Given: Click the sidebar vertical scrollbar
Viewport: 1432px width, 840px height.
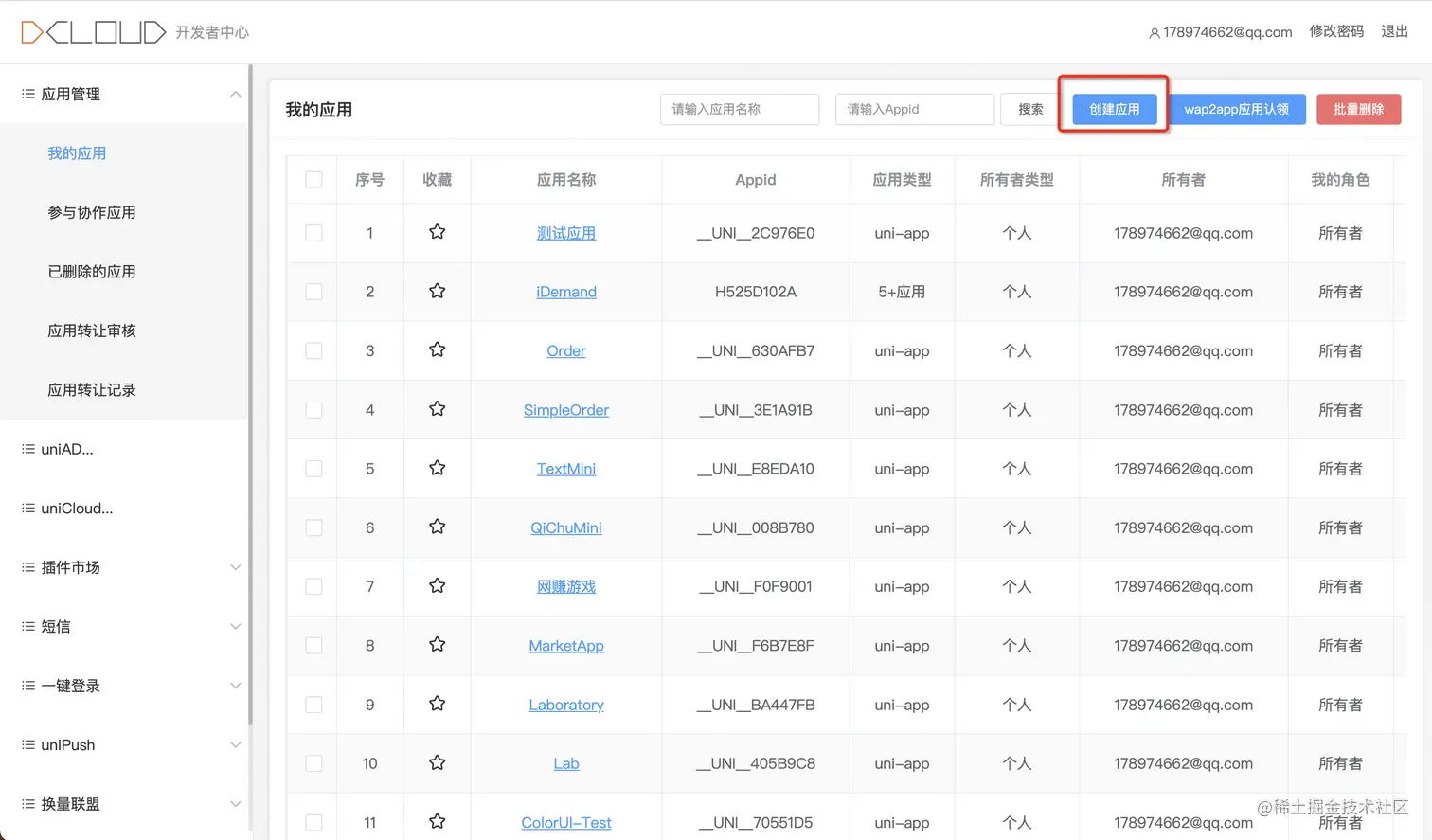Looking at the screenshot, I should pos(250,394).
